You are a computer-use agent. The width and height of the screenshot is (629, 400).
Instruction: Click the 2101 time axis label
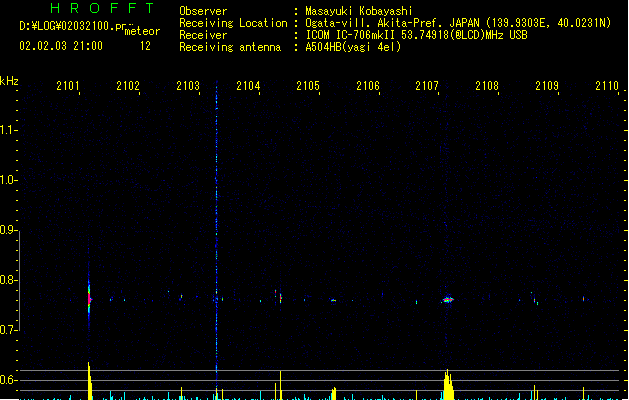tap(68, 85)
